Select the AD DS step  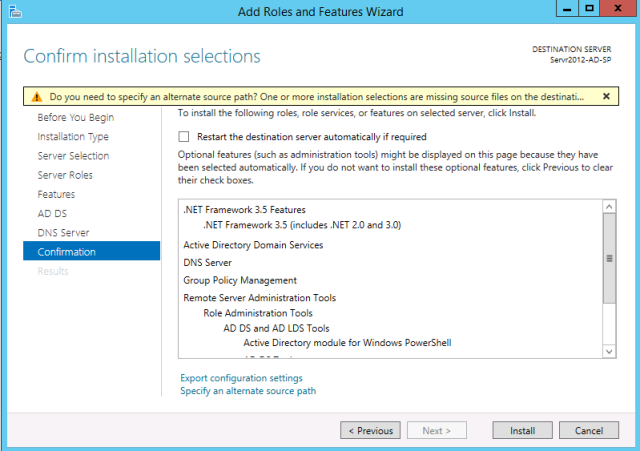click(52, 213)
